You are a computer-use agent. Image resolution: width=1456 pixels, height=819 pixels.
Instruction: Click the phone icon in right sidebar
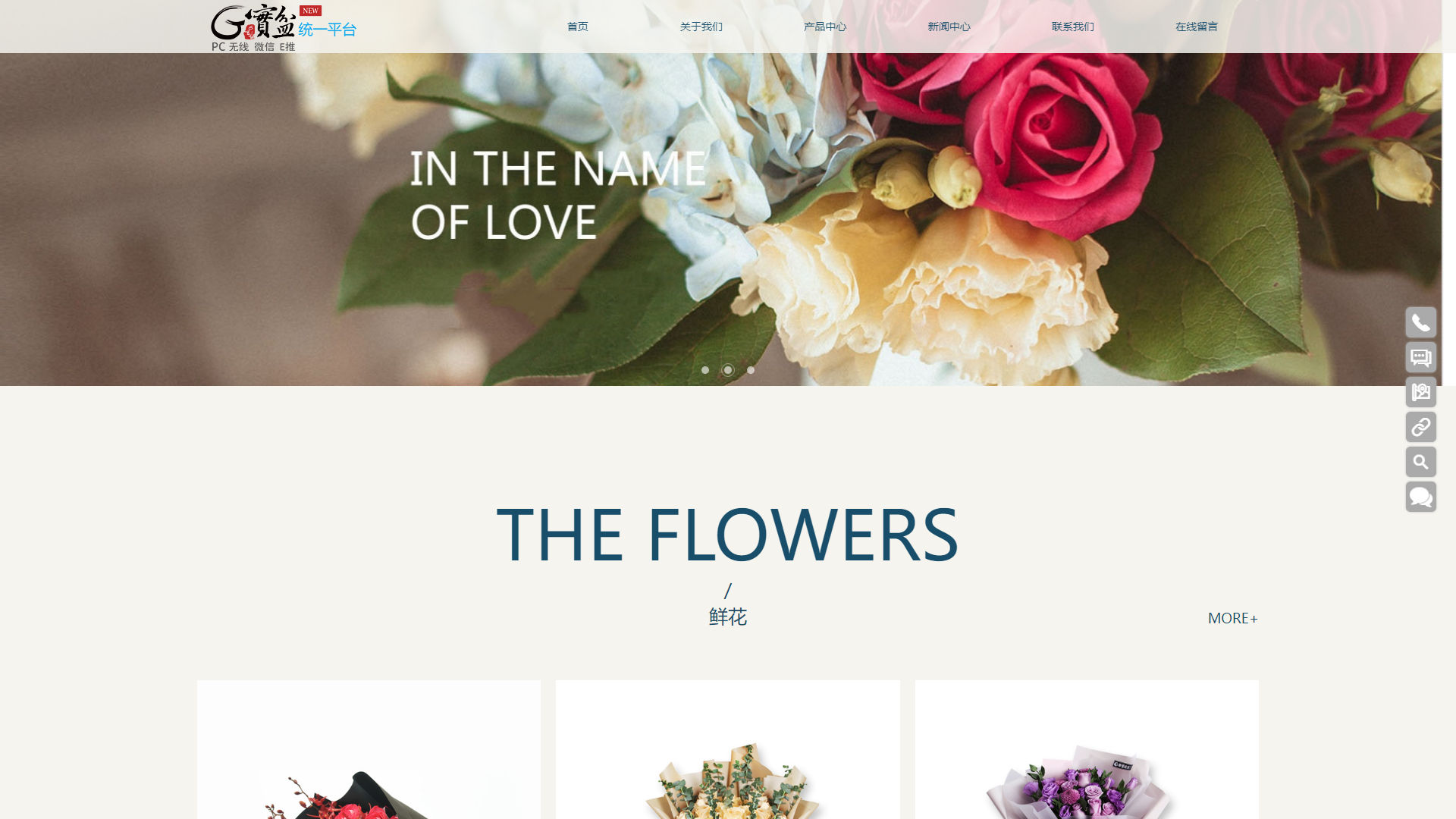pyautogui.click(x=1420, y=322)
